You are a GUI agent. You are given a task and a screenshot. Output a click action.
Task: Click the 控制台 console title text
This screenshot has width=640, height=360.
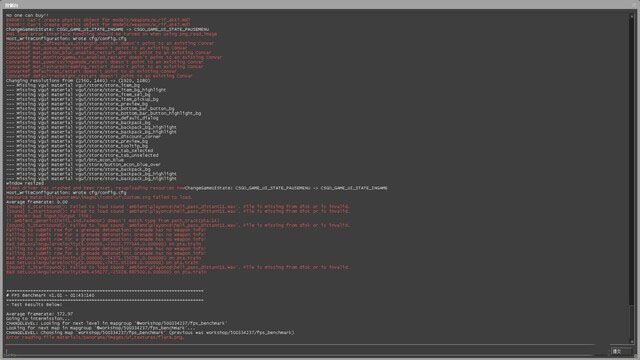pyautogui.click(x=11, y=5)
